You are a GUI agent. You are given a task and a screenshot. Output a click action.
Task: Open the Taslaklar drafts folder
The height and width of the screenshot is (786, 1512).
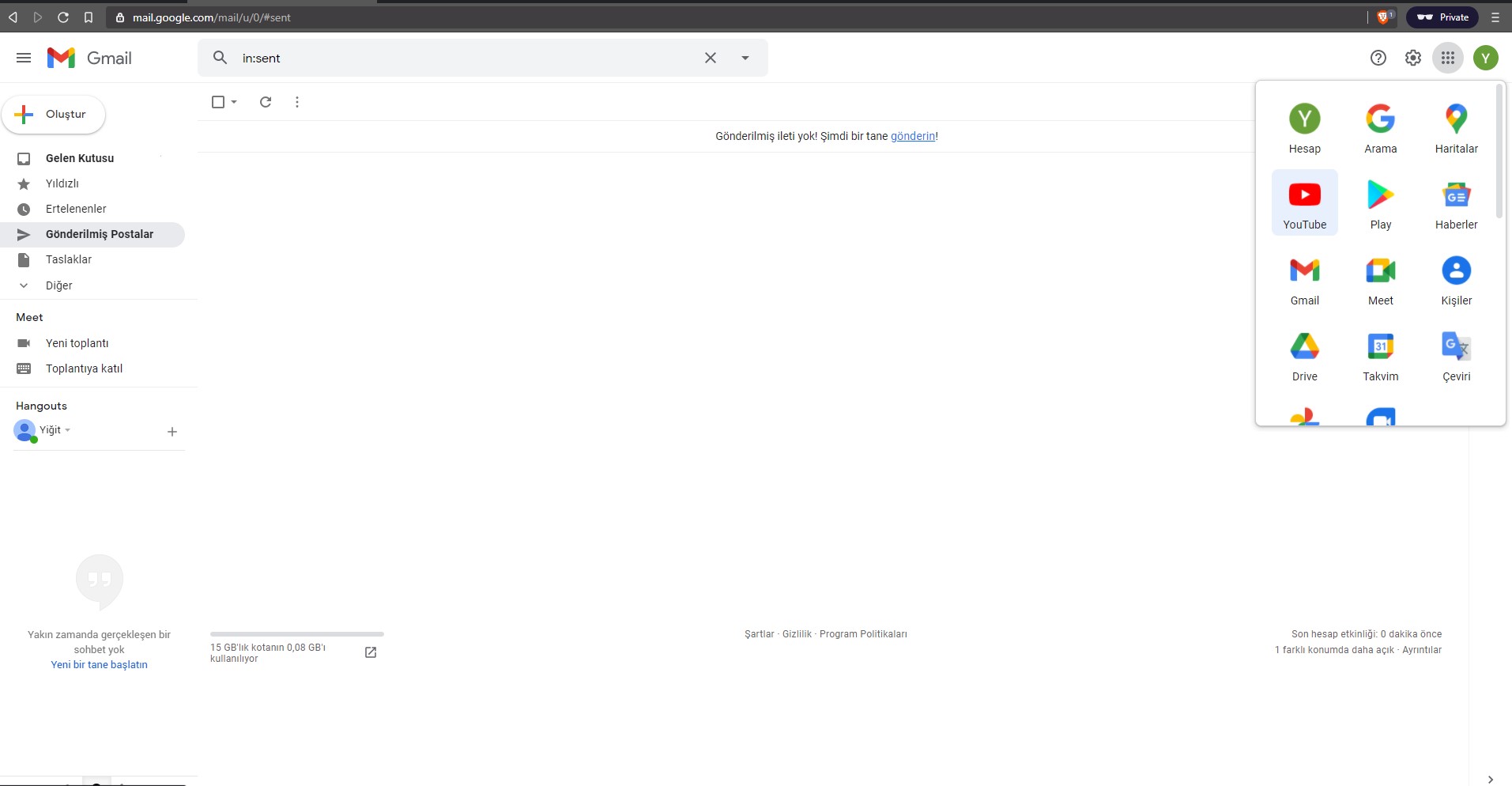pos(69,259)
